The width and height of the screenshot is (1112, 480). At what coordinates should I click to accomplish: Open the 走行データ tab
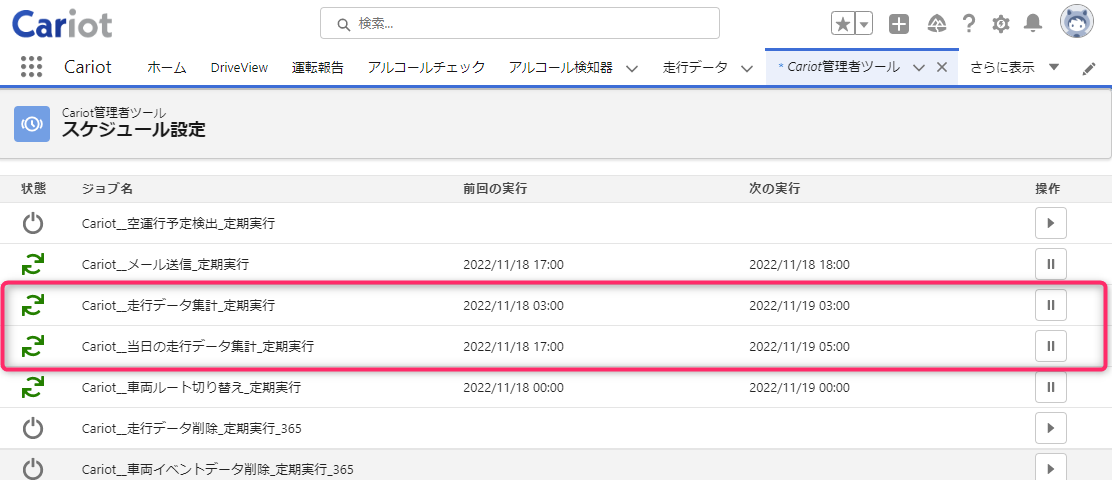(x=695, y=67)
